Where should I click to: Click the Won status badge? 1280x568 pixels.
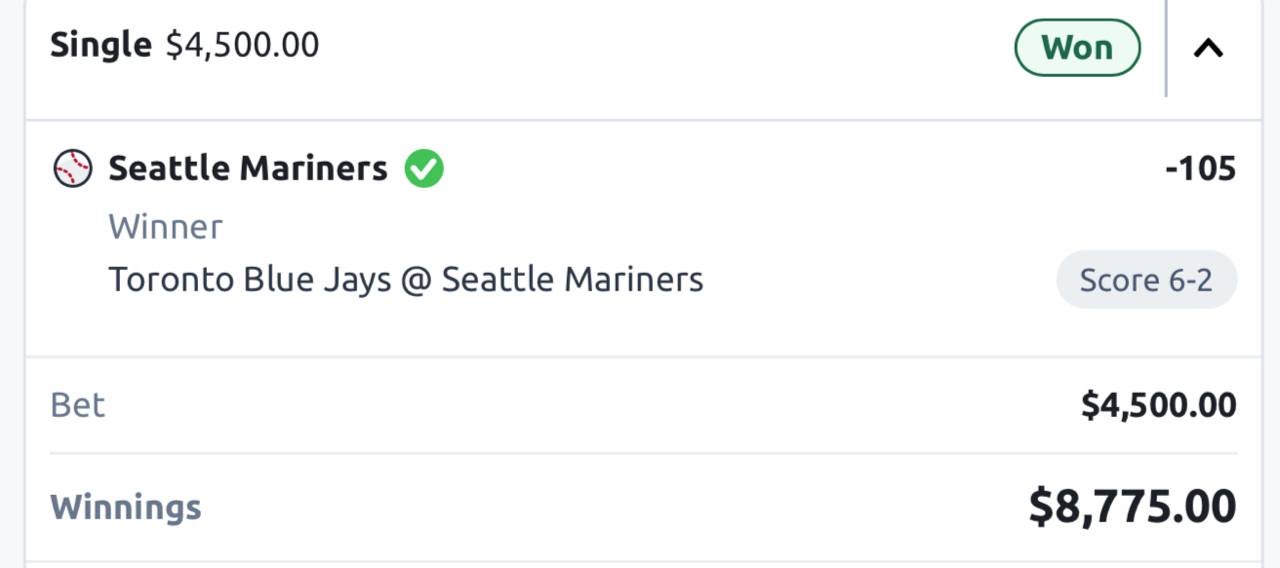tap(1077, 47)
